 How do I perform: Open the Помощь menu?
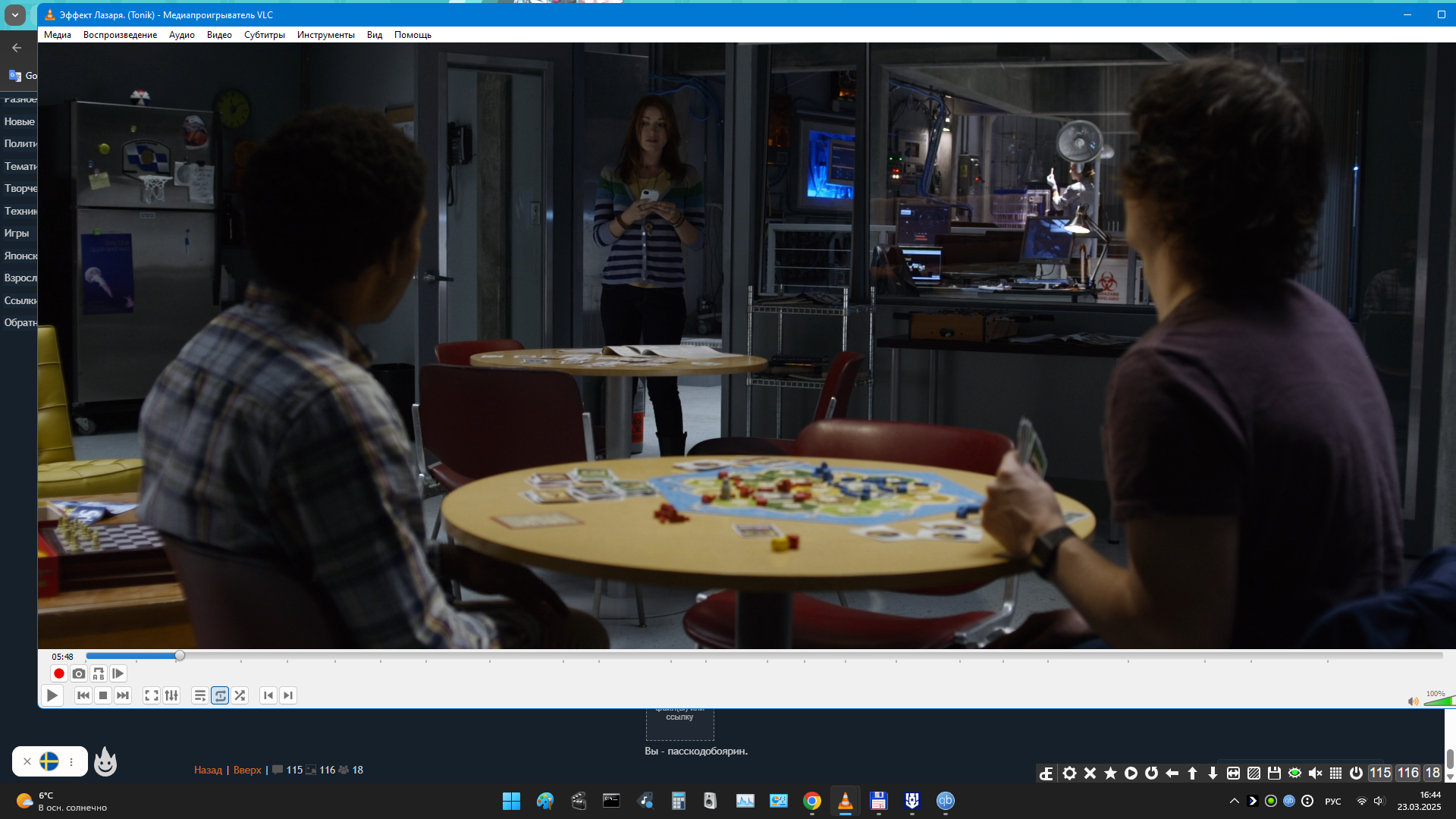coord(413,35)
